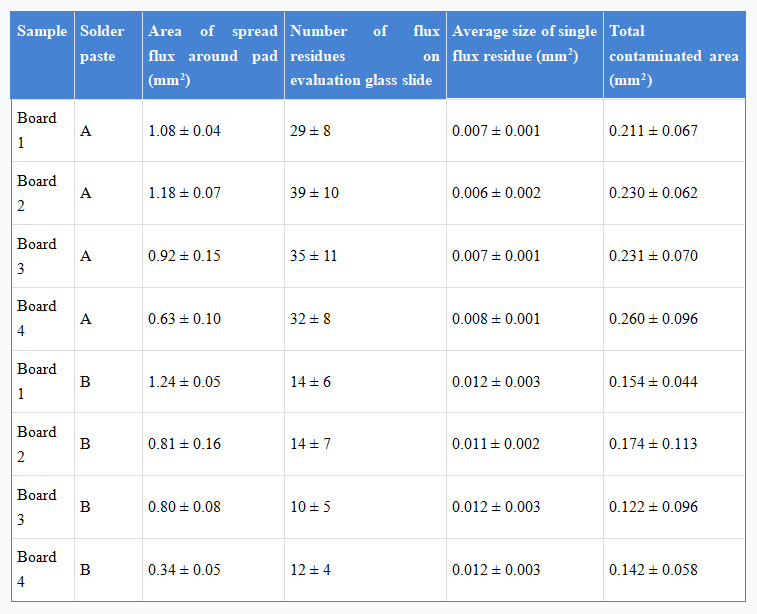Viewport: 757px width, 614px height.
Task: Select the 1.24 ± 0.05 area cell
Action: point(184,382)
